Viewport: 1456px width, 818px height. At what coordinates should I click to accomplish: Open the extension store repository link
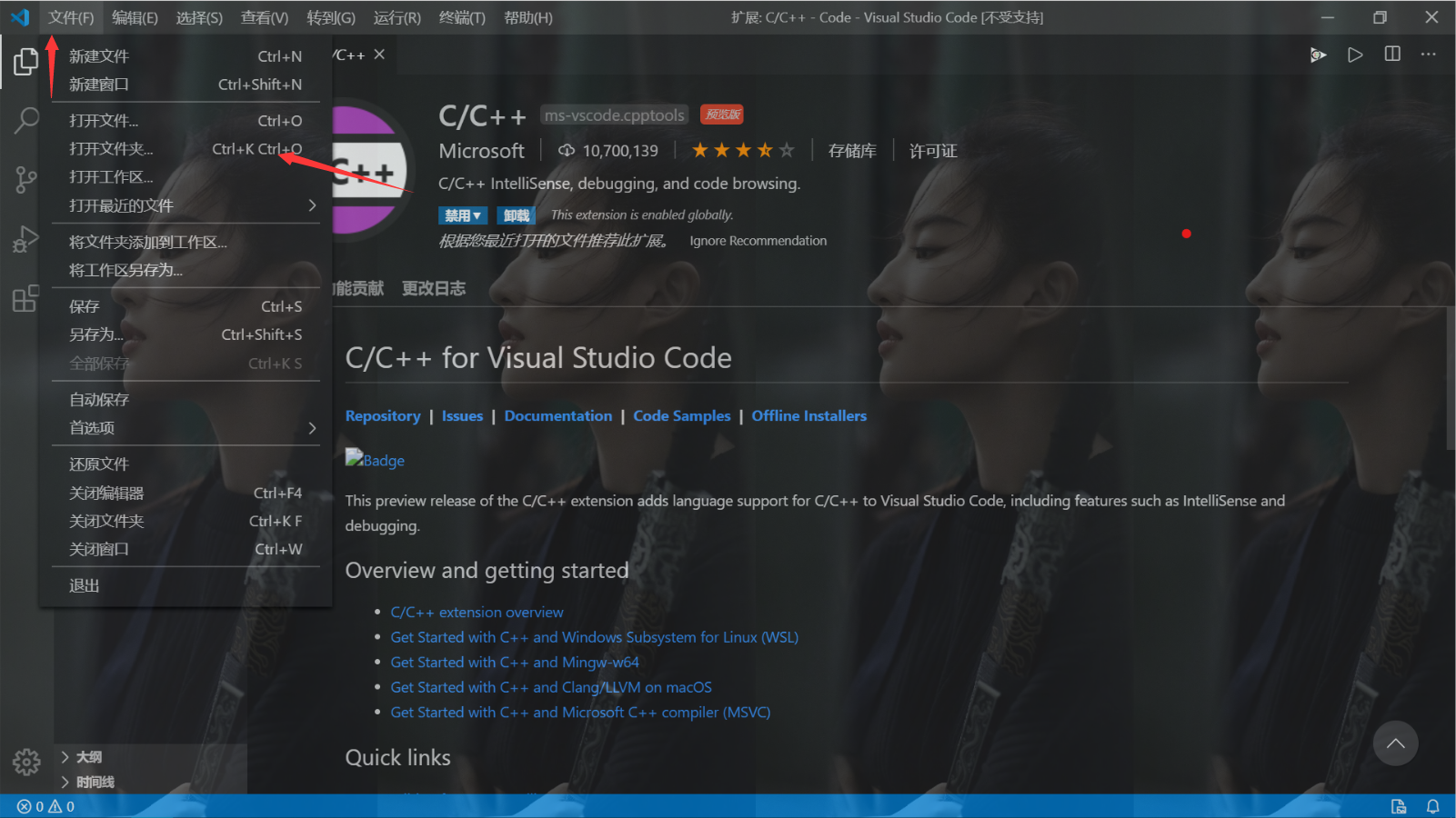click(852, 151)
